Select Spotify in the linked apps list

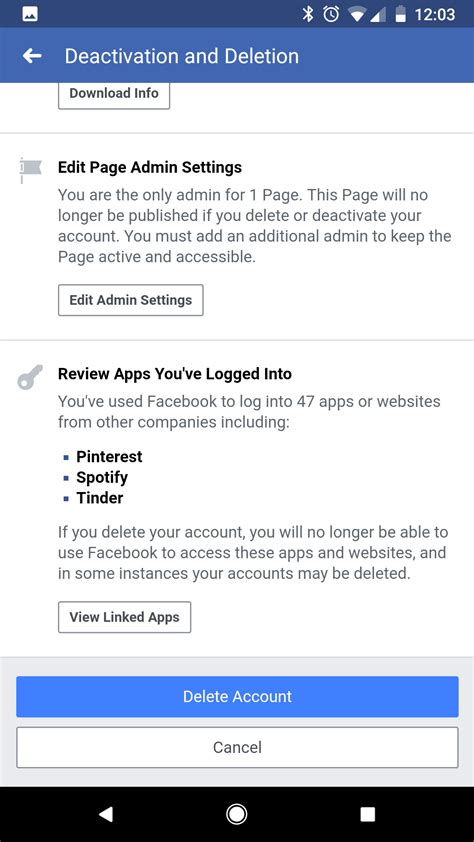[102, 477]
